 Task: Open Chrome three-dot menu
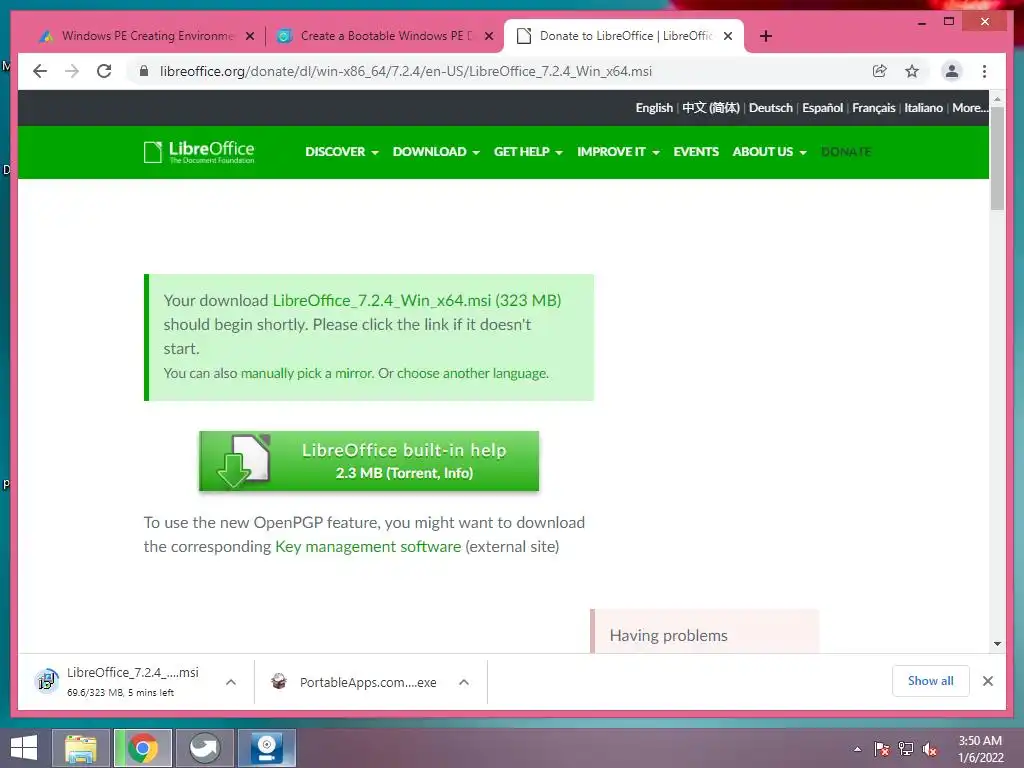click(x=984, y=71)
